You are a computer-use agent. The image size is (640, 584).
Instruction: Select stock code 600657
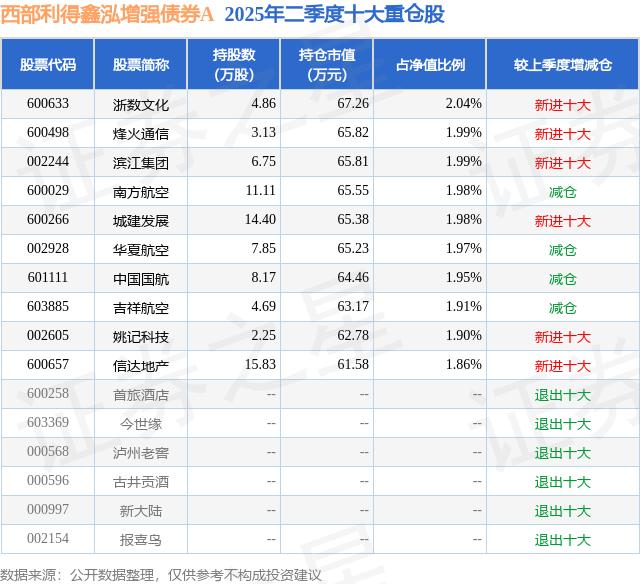point(48,364)
